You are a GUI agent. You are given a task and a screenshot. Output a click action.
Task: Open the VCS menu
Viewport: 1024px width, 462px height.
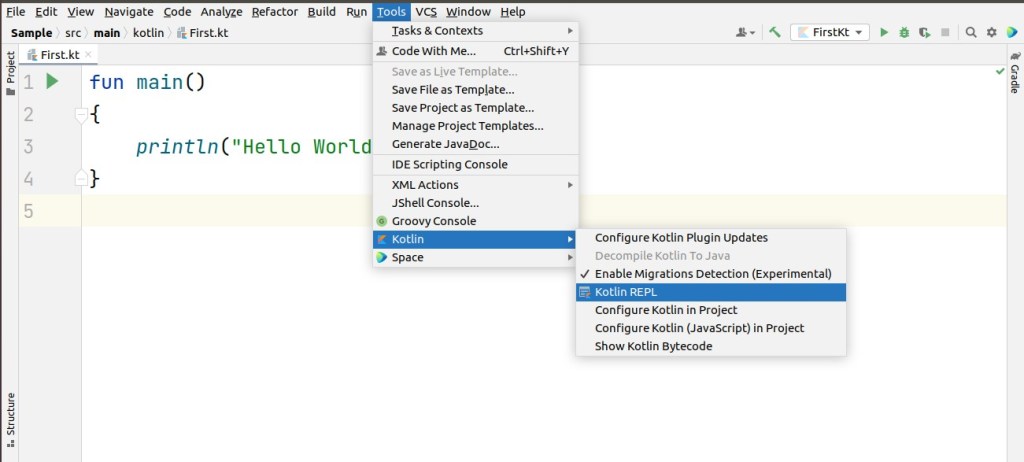tap(426, 12)
